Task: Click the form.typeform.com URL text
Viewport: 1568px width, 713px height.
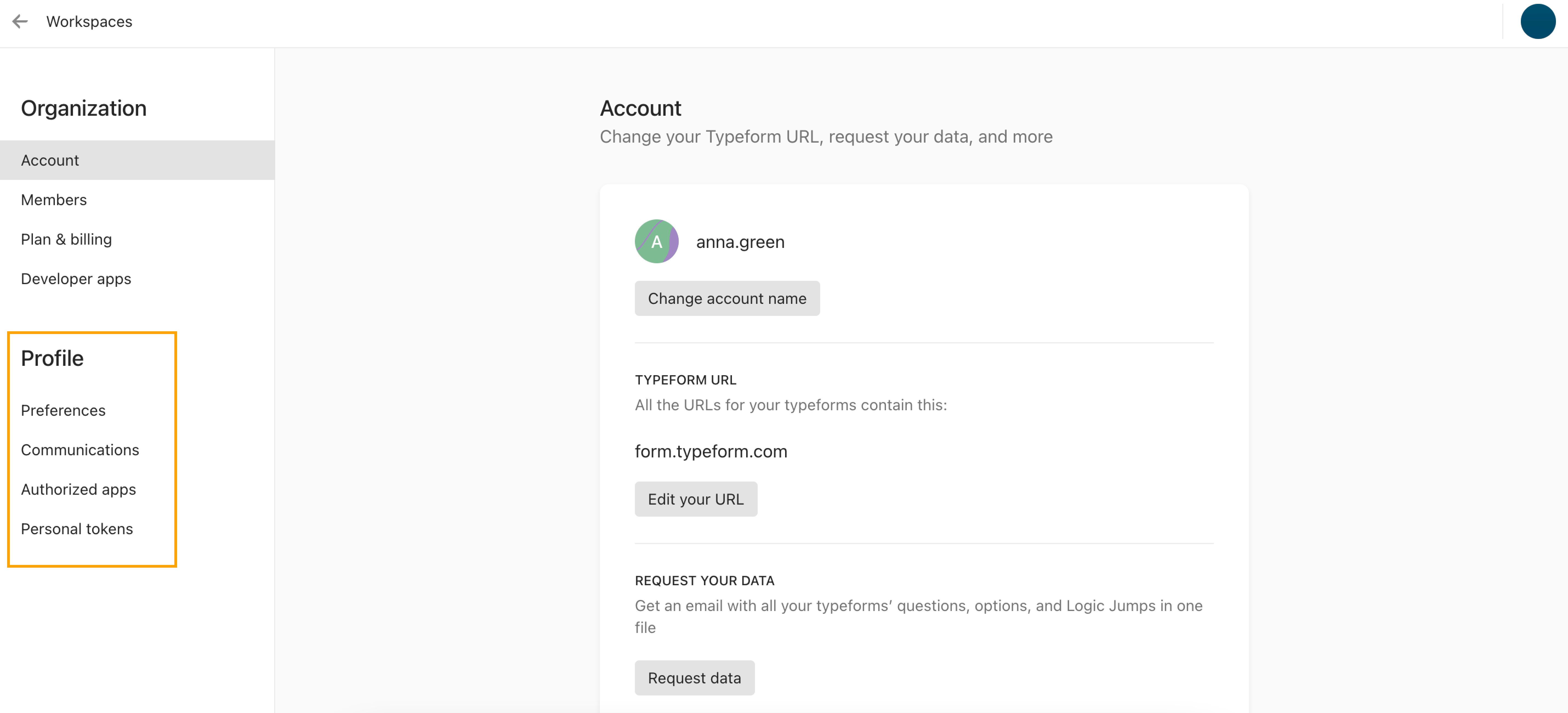Action: click(x=711, y=451)
